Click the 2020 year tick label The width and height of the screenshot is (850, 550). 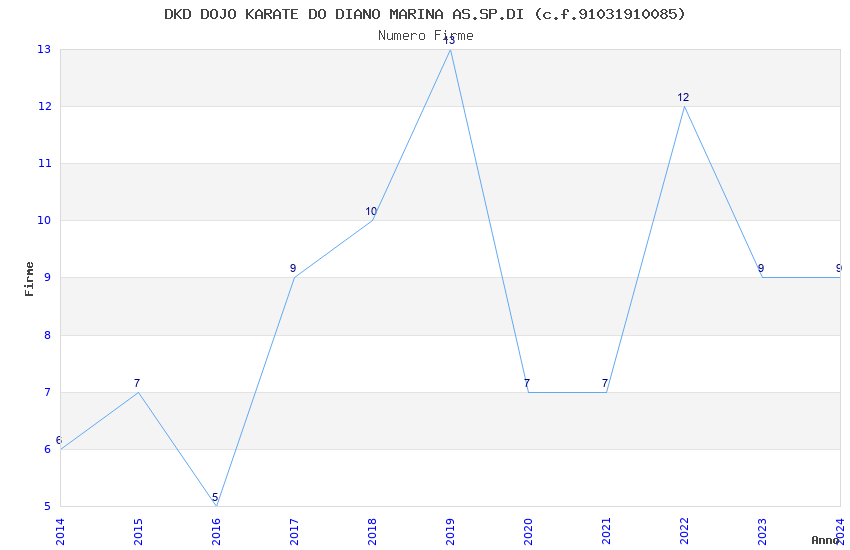pyautogui.click(x=529, y=532)
